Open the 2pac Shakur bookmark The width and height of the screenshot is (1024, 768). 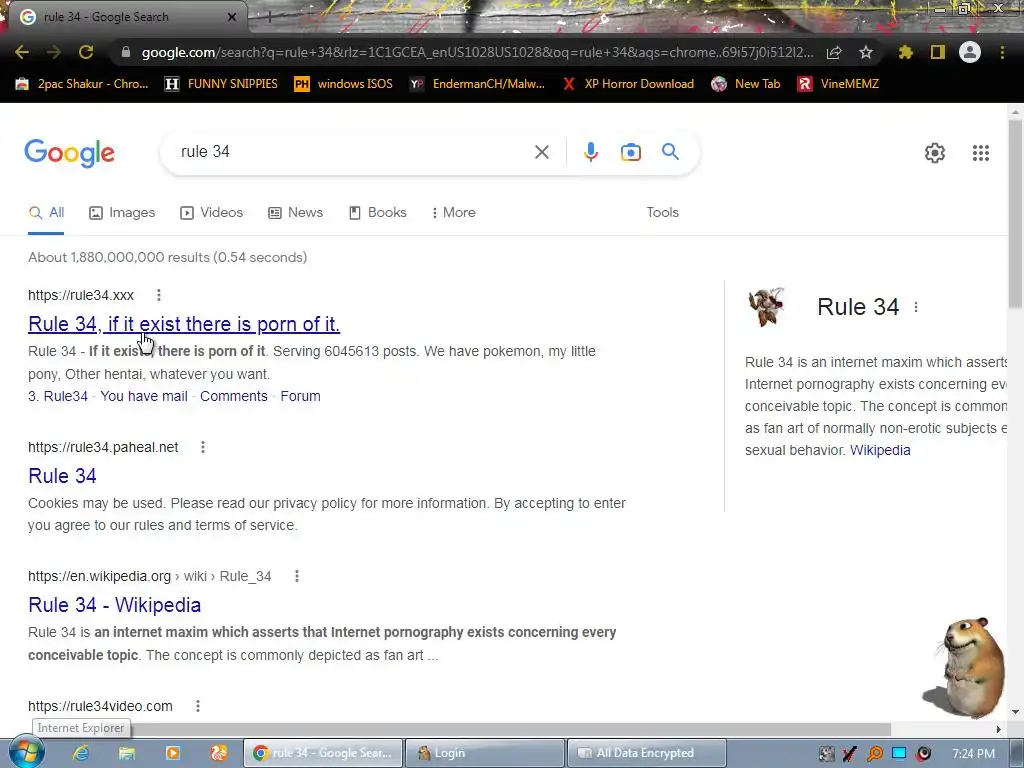82,84
